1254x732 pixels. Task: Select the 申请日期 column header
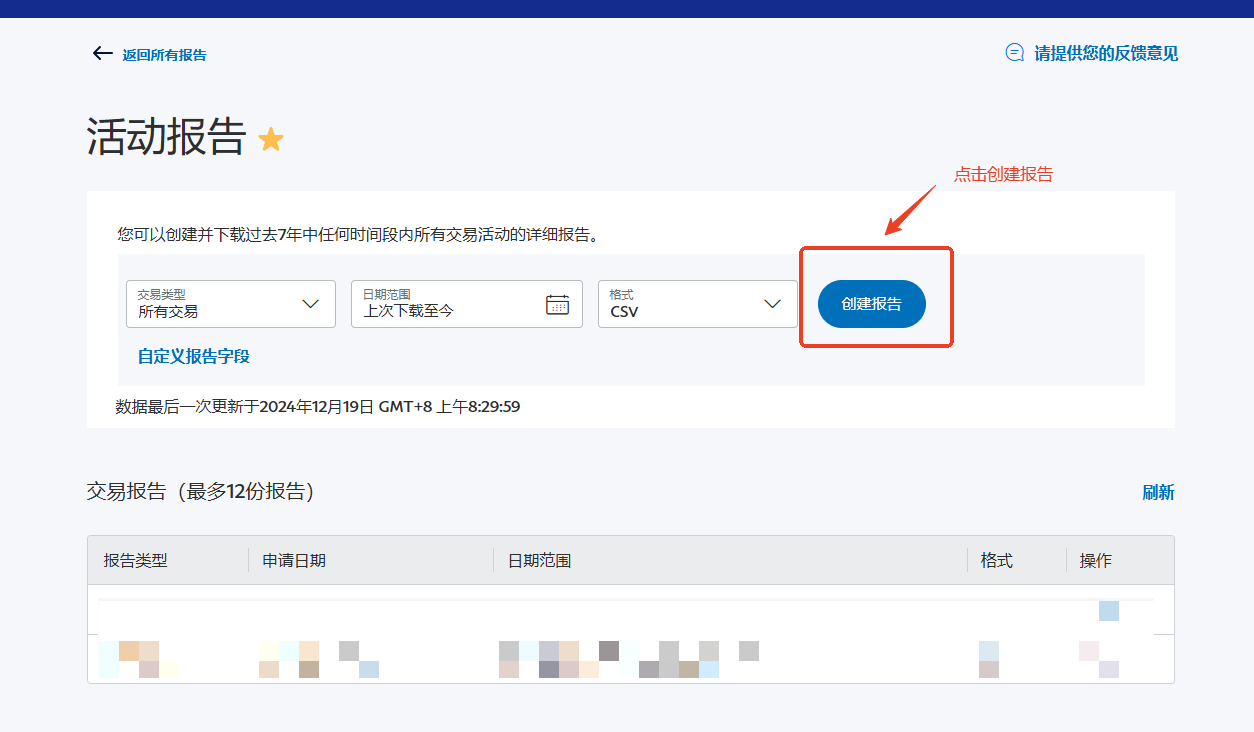[x=294, y=561]
